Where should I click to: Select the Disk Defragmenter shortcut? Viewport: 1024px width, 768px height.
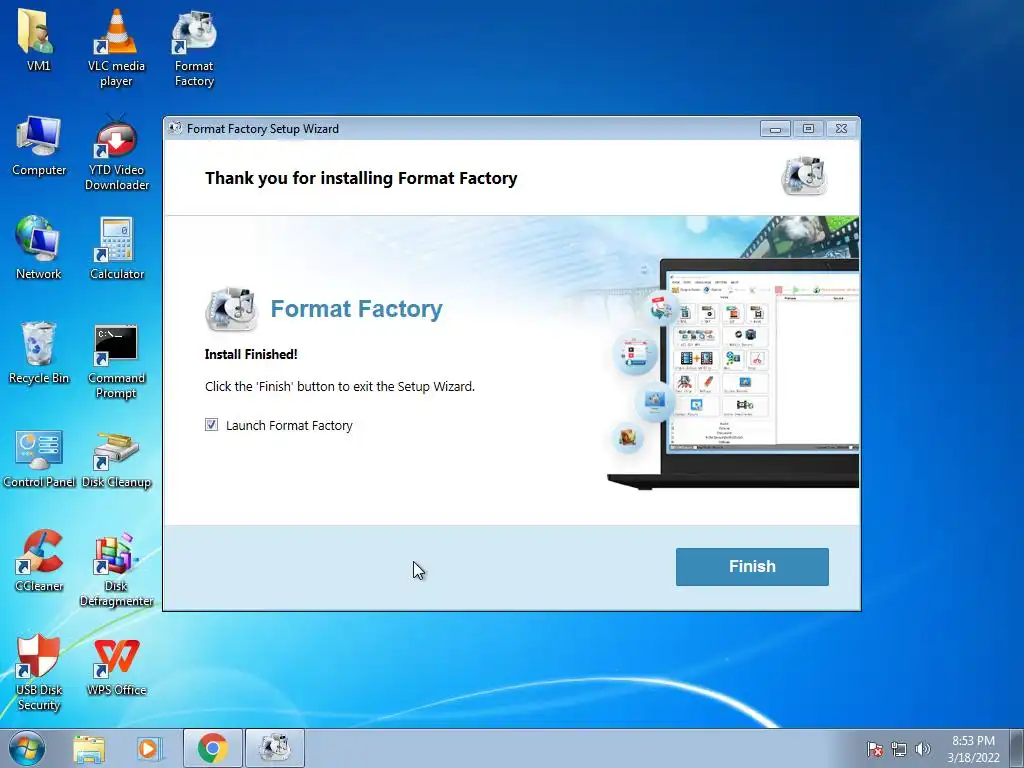coord(116,569)
